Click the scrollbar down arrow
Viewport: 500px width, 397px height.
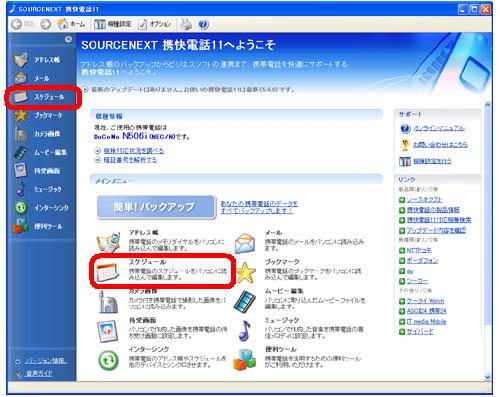tap(488, 377)
